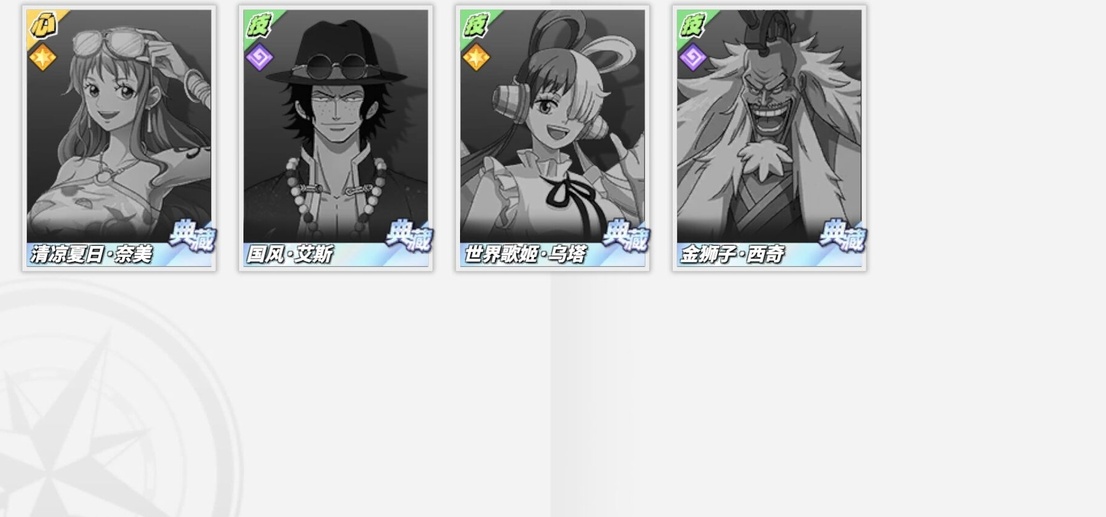
Task: Click the 典藏 stamp on 西奇 card
Action: click(841, 237)
